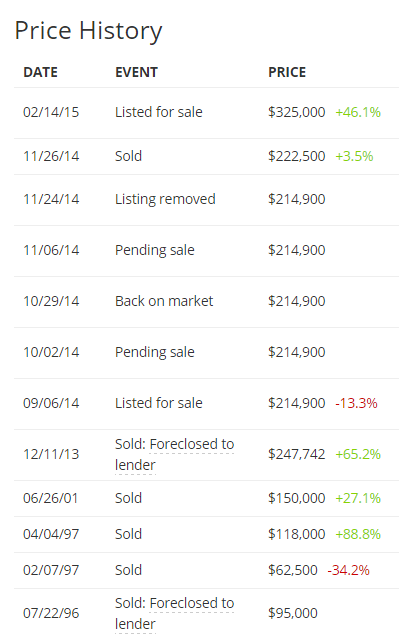399x637 pixels.
Task: Select the 11/26/14 Sold event
Action: [128, 156]
